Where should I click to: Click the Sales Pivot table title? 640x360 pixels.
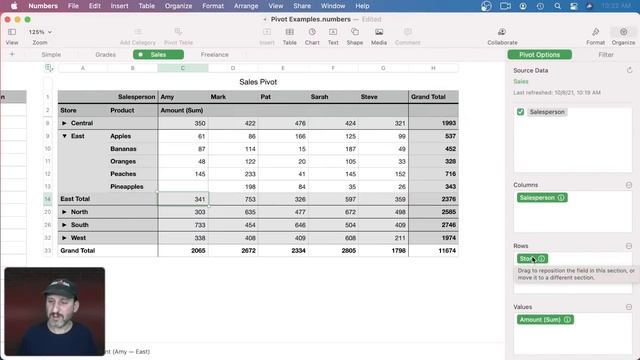[x=258, y=82]
